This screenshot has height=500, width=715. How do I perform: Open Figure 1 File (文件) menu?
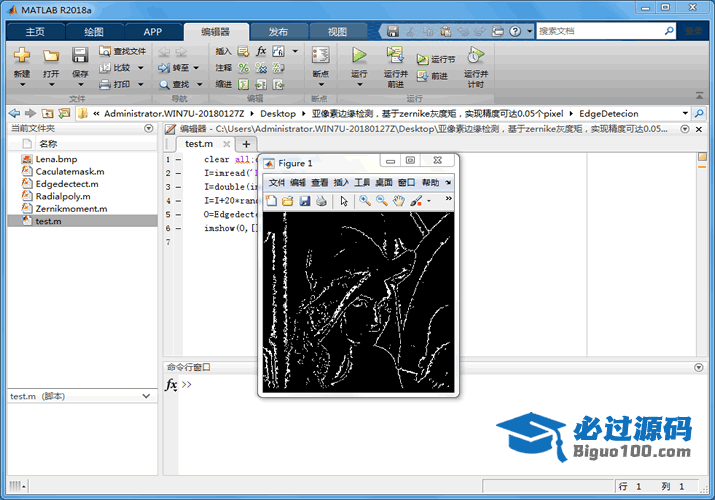(276, 182)
